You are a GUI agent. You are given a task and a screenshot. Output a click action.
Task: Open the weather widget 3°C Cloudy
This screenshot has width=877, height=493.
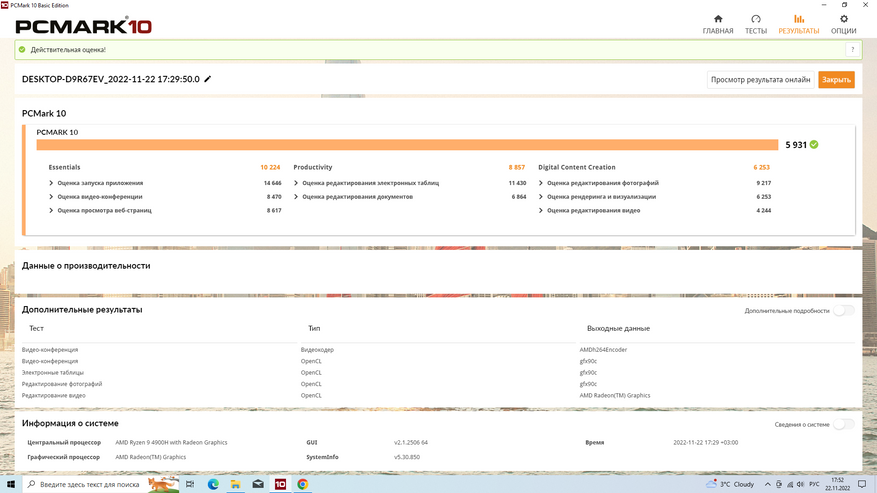point(730,484)
